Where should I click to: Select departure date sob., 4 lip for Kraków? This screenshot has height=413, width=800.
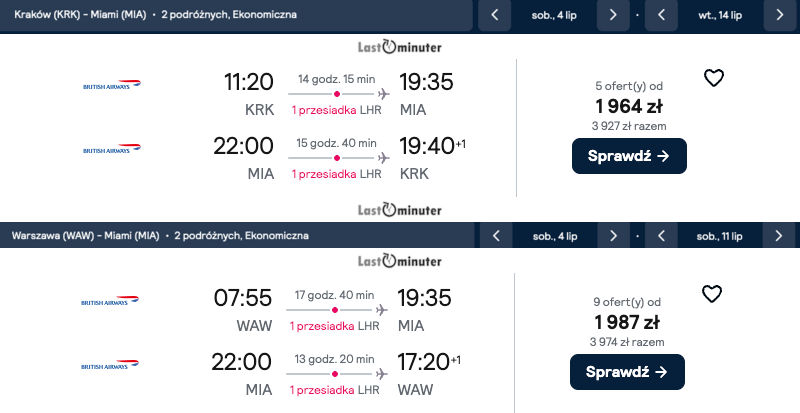pyautogui.click(x=554, y=16)
